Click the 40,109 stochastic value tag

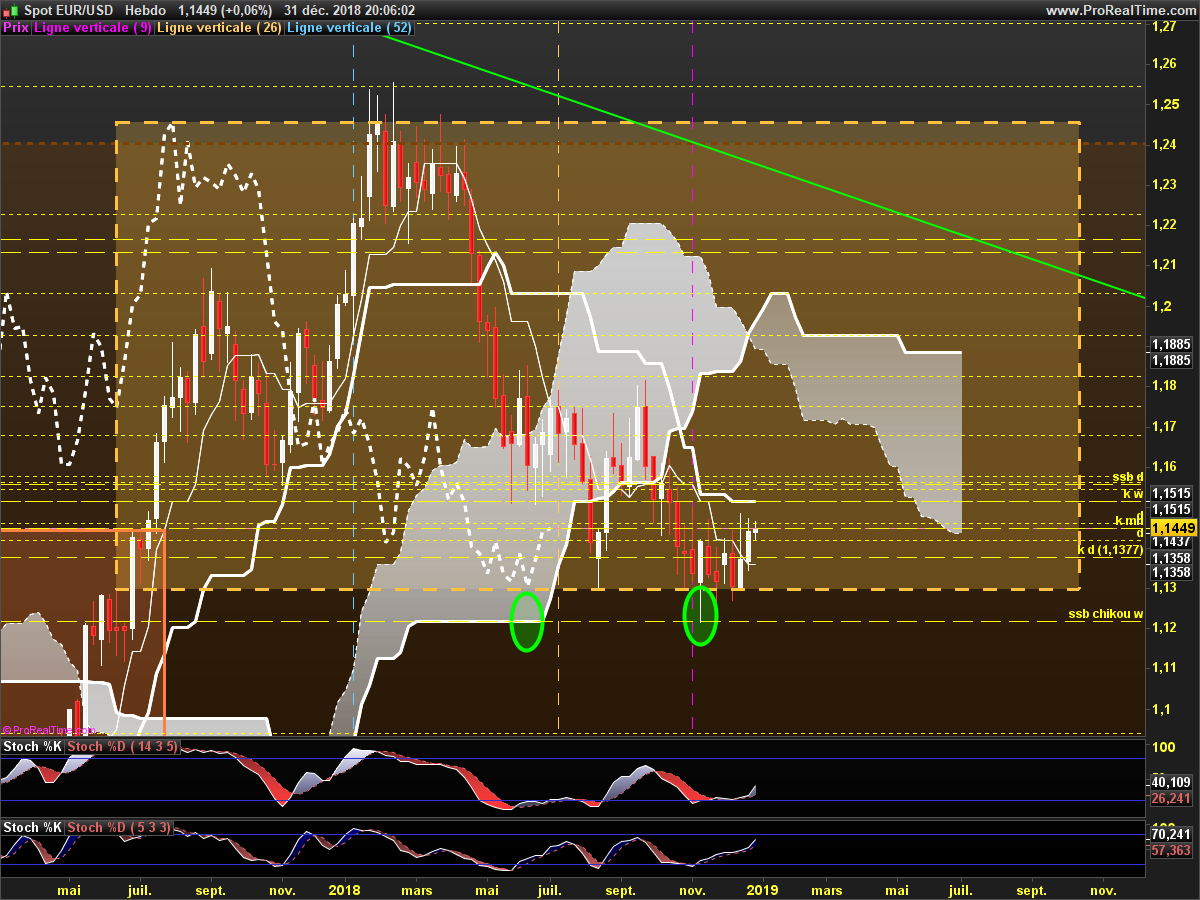(x=1171, y=783)
